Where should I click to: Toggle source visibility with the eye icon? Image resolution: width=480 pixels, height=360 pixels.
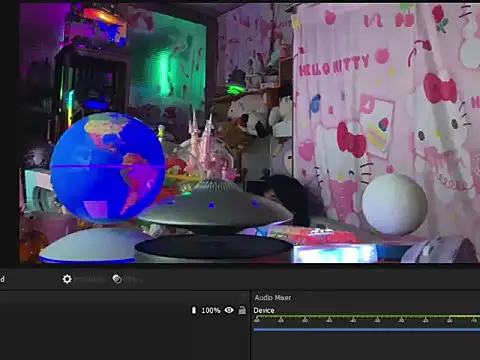229,310
